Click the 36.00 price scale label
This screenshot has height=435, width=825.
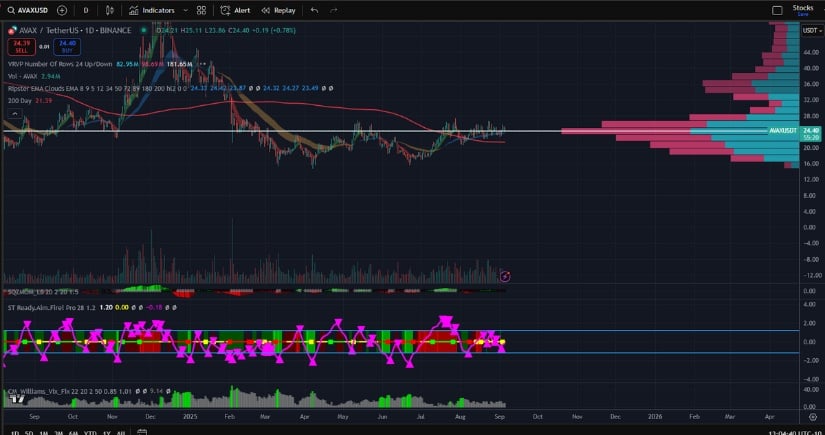811,84
